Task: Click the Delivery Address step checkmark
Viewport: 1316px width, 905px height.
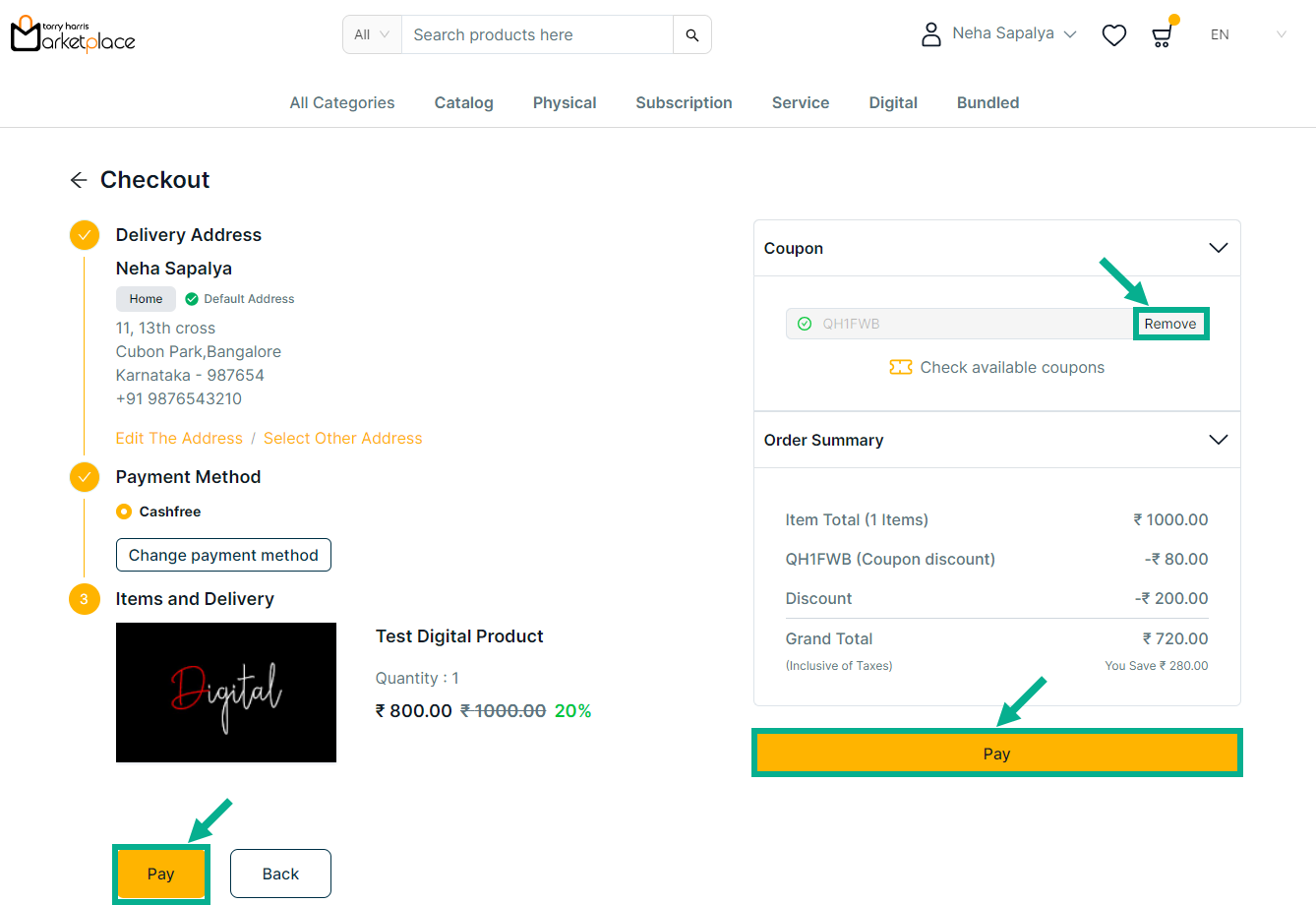Action: pos(85,235)
